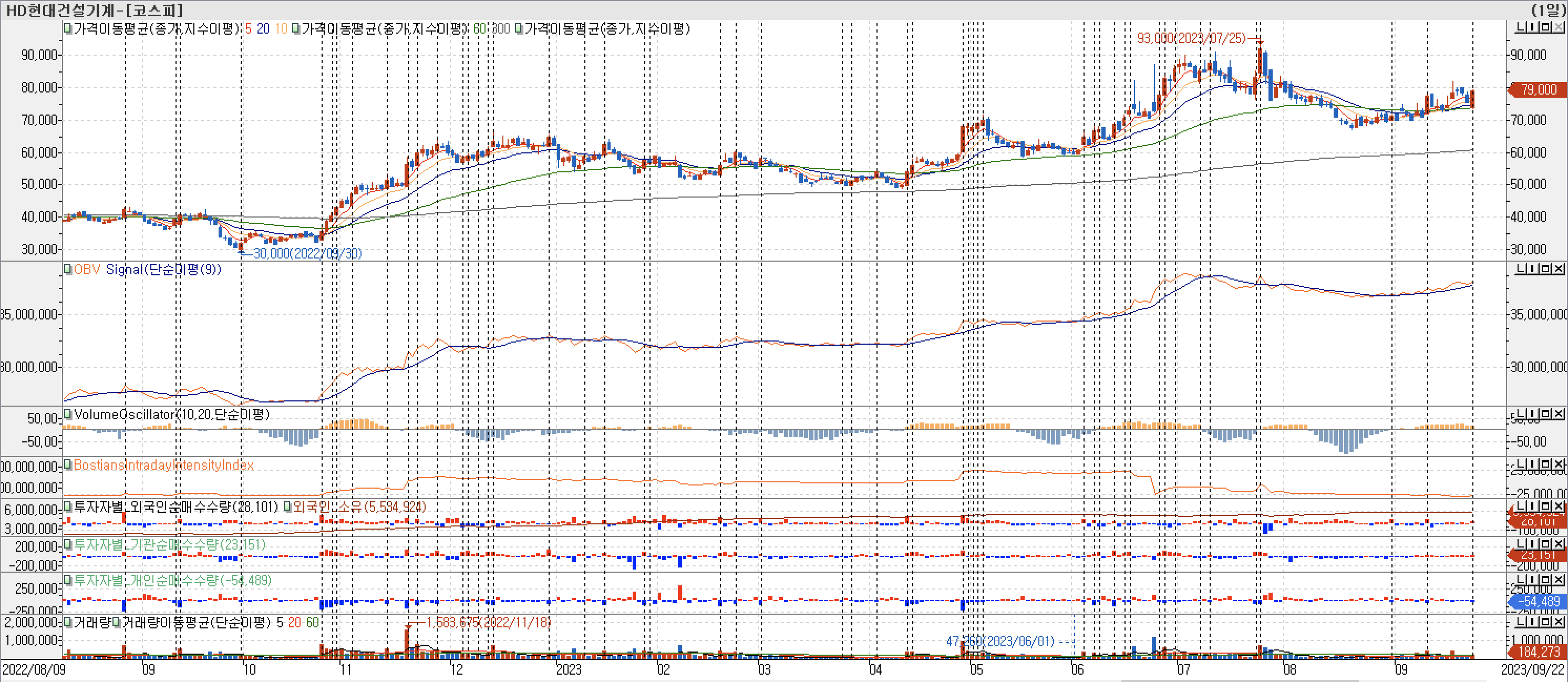Click the 30,000 low price marker label
This screenshot has height=682, width=1568.
tap(307, 253)
